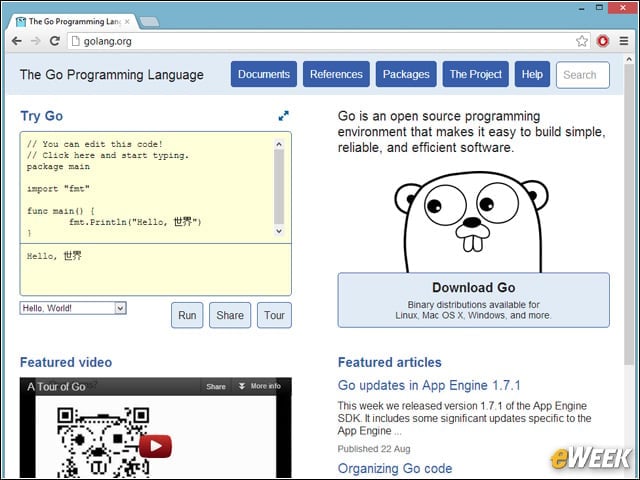
Task: Minimize the Chrome window
Action: point(582,8)
